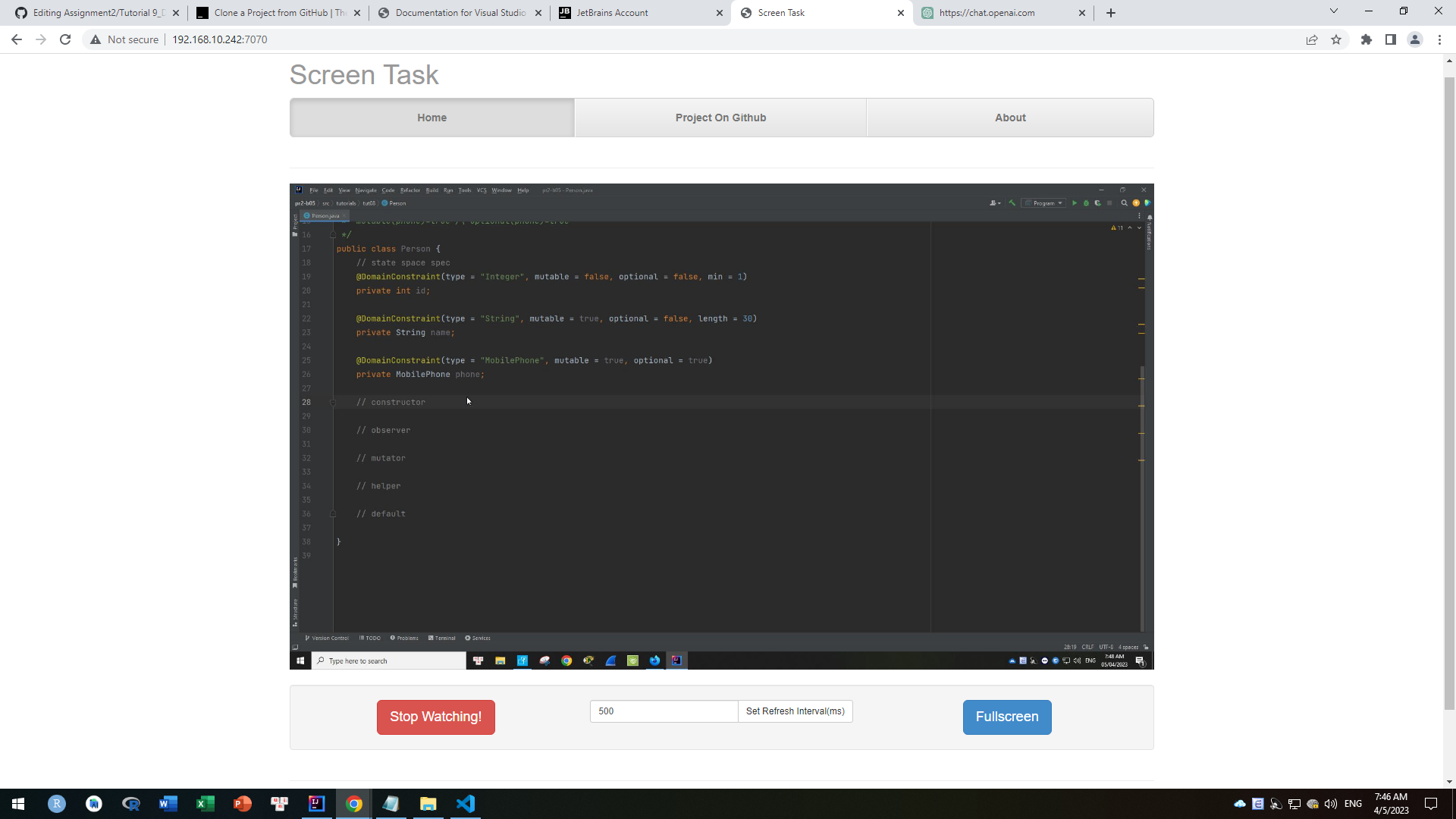Open Excel from the taskbar
1456x819 pixels.
(206, 804)
